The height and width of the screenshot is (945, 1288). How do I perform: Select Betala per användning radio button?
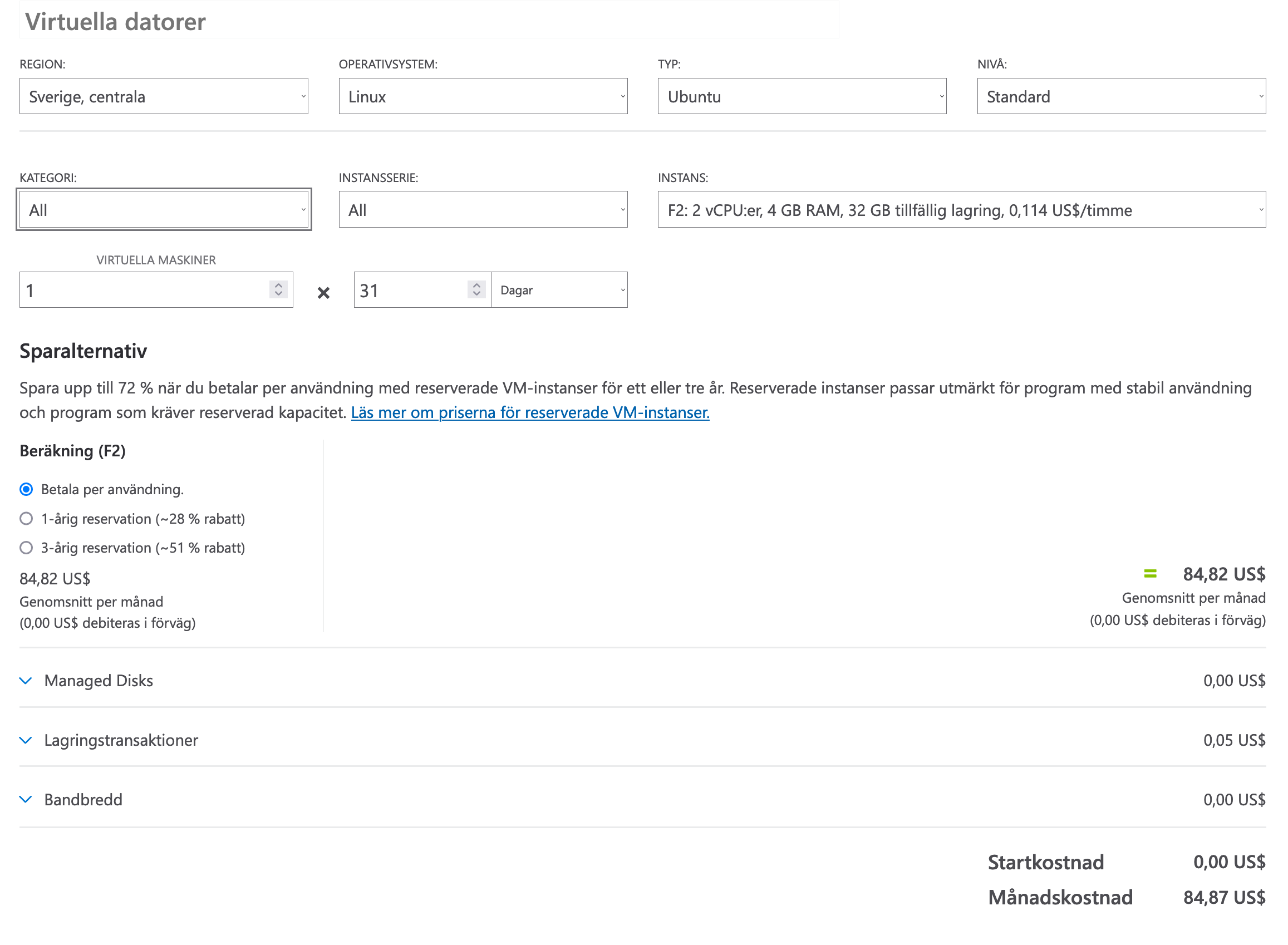[26, 489]
